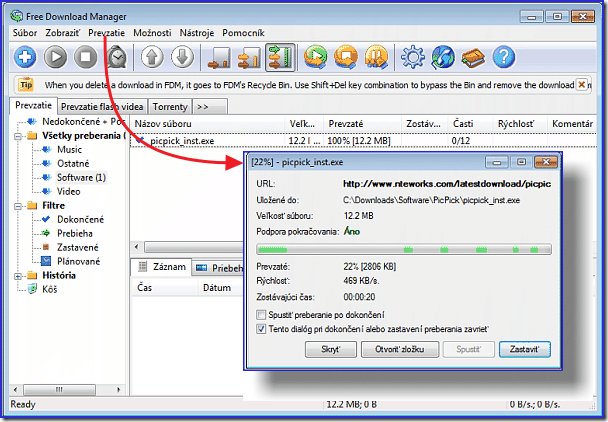Select the Plánované filter

[x=78, y=261]
